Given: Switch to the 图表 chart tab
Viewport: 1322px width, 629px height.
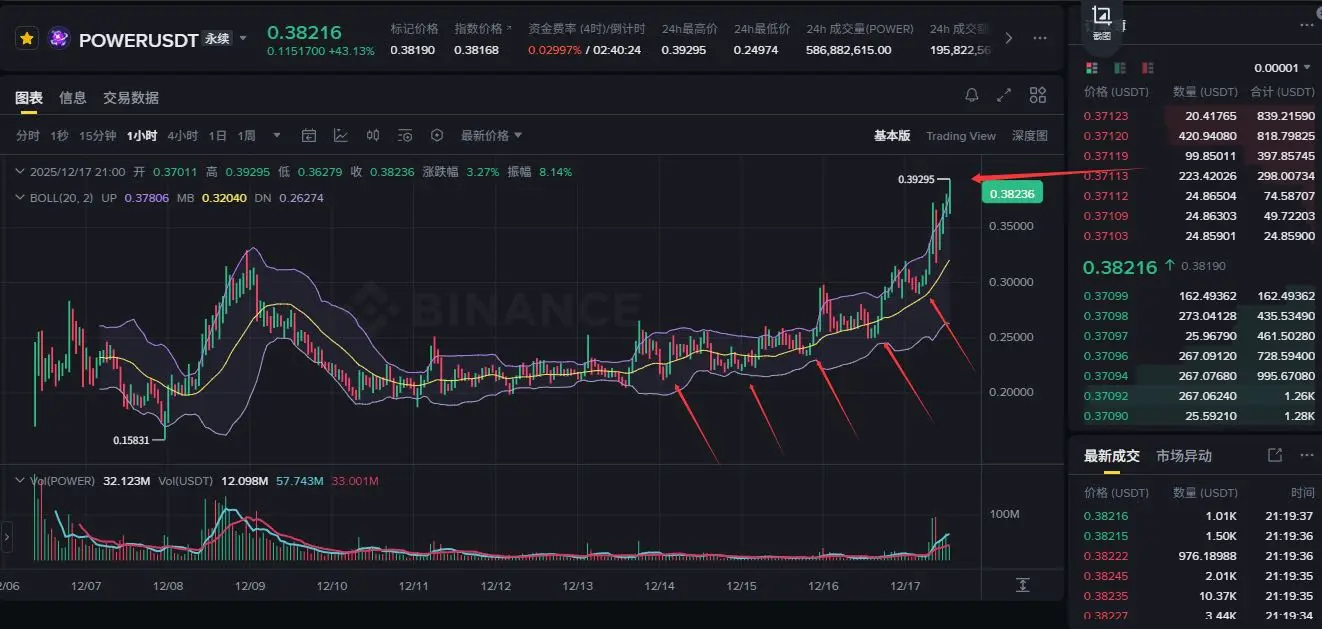Looking at the screenshot, I should (28, 97).
